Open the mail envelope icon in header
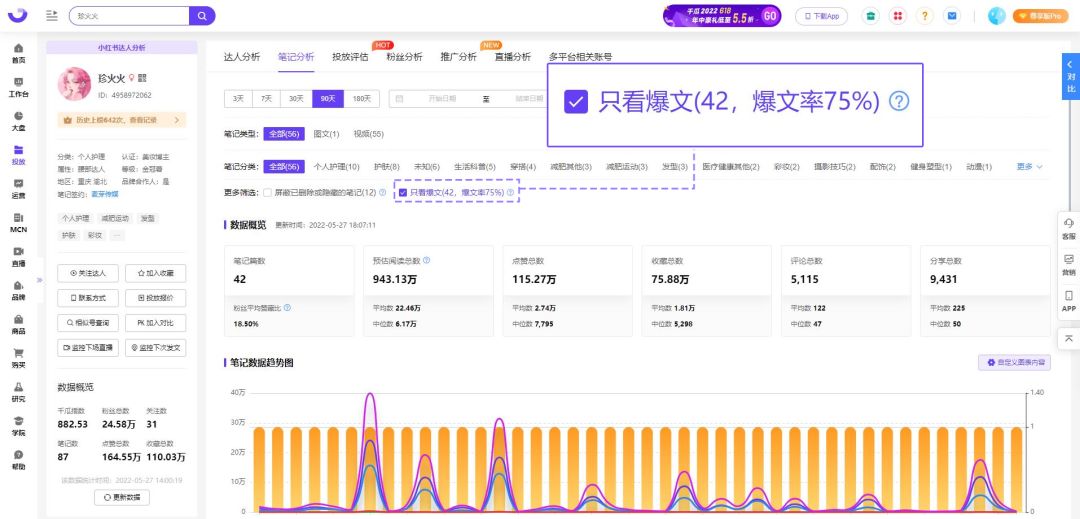The image size is (1080, 519). tap(951, 16)
